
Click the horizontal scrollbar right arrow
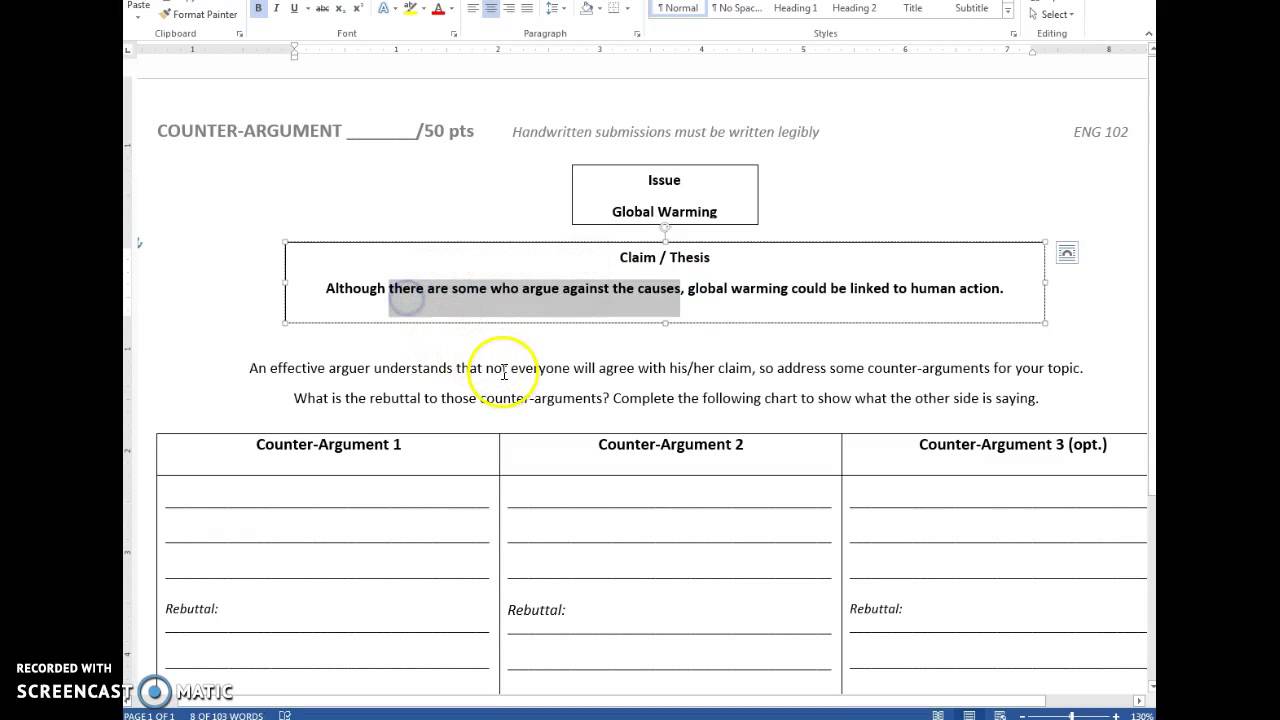(1139, 701)
